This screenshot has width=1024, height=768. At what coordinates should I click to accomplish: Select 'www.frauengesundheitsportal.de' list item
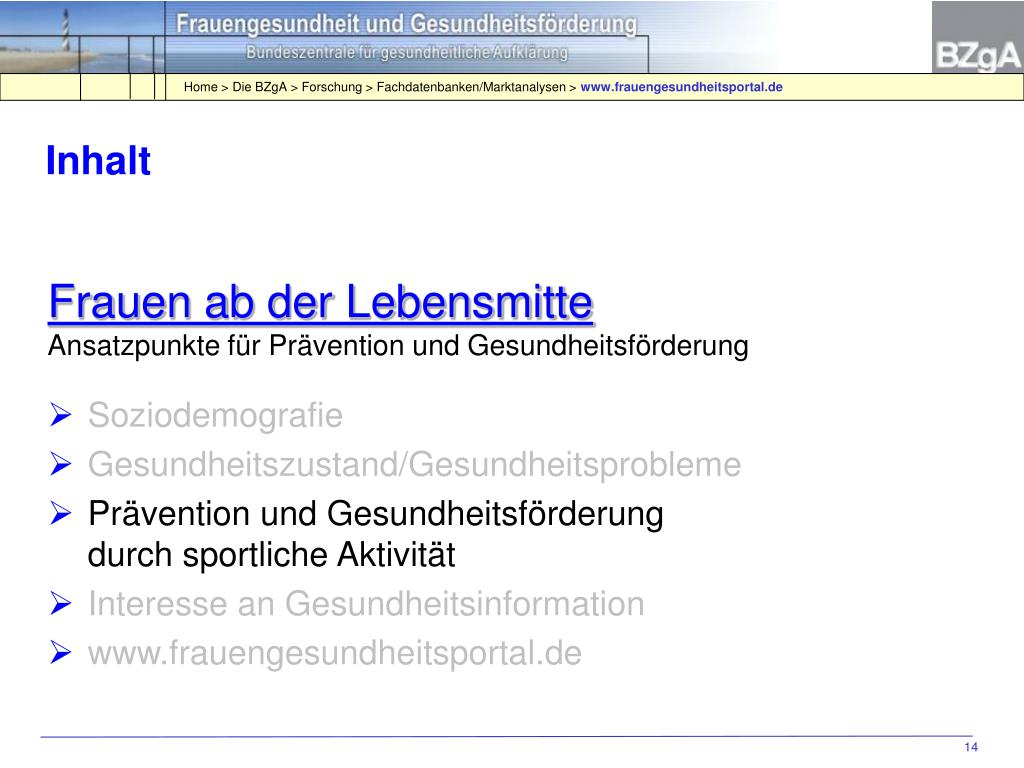(x=335, y=654)
